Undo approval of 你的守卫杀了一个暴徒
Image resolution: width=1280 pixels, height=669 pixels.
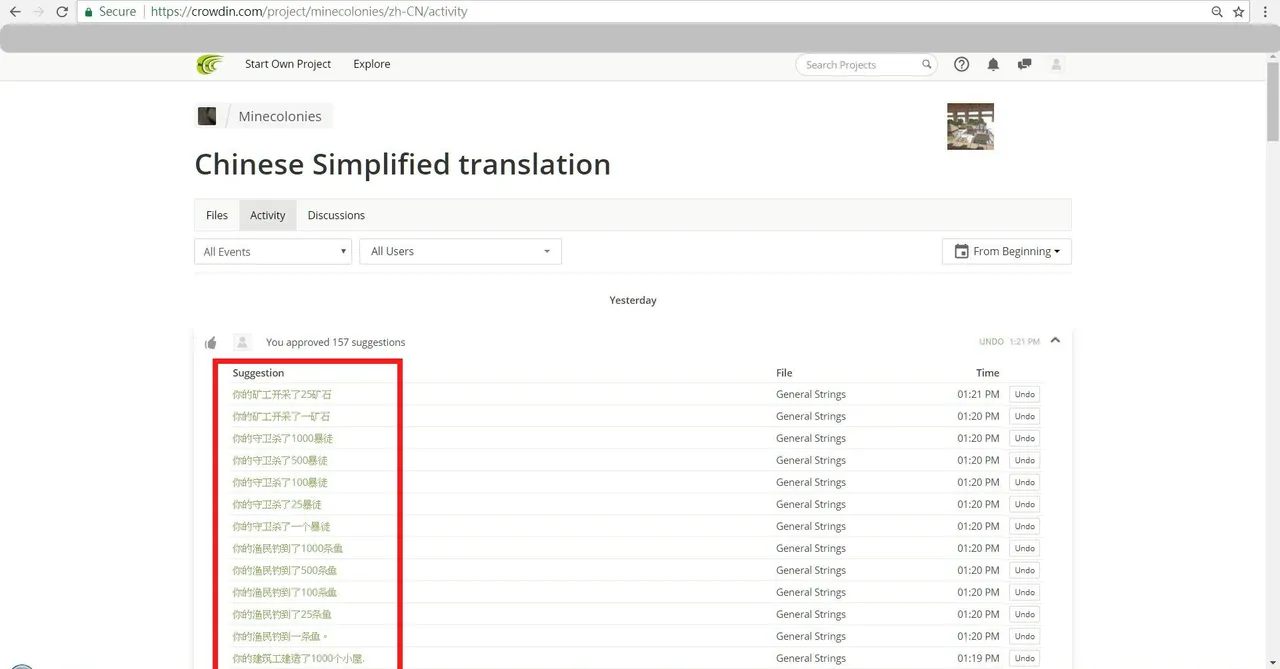click(1024, 526)
